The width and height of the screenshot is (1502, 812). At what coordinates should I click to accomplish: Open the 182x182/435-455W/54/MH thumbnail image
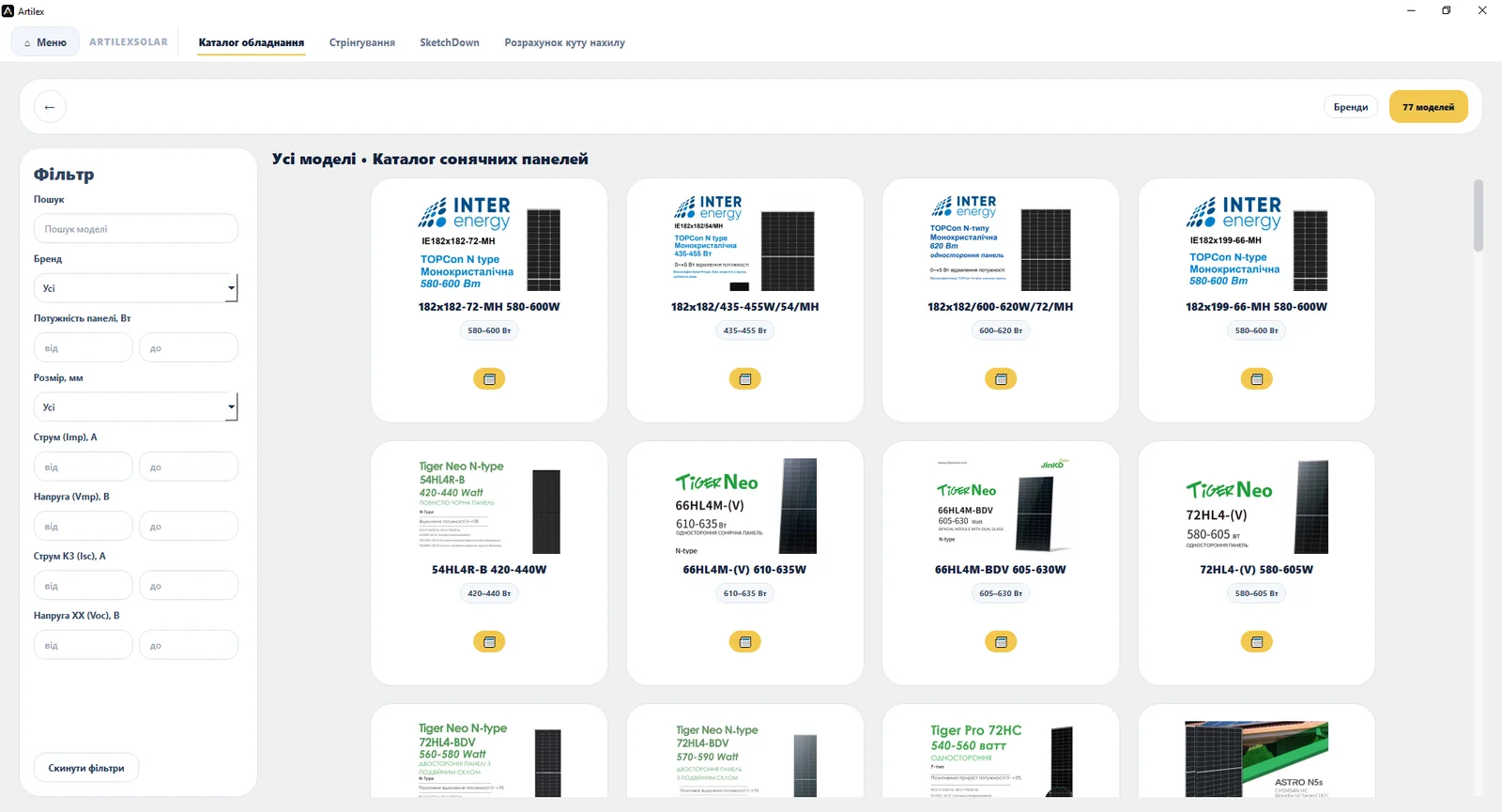coord(745,243)
